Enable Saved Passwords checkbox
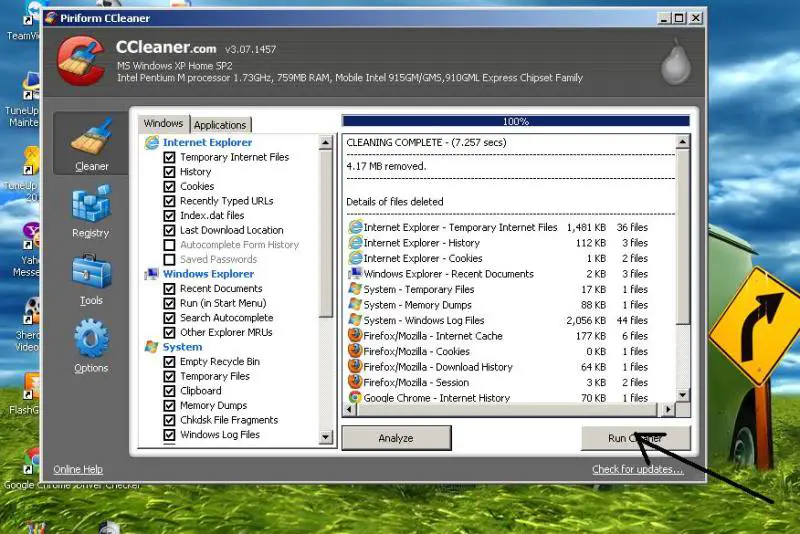The image size is (800, 534). coord(169,260)
